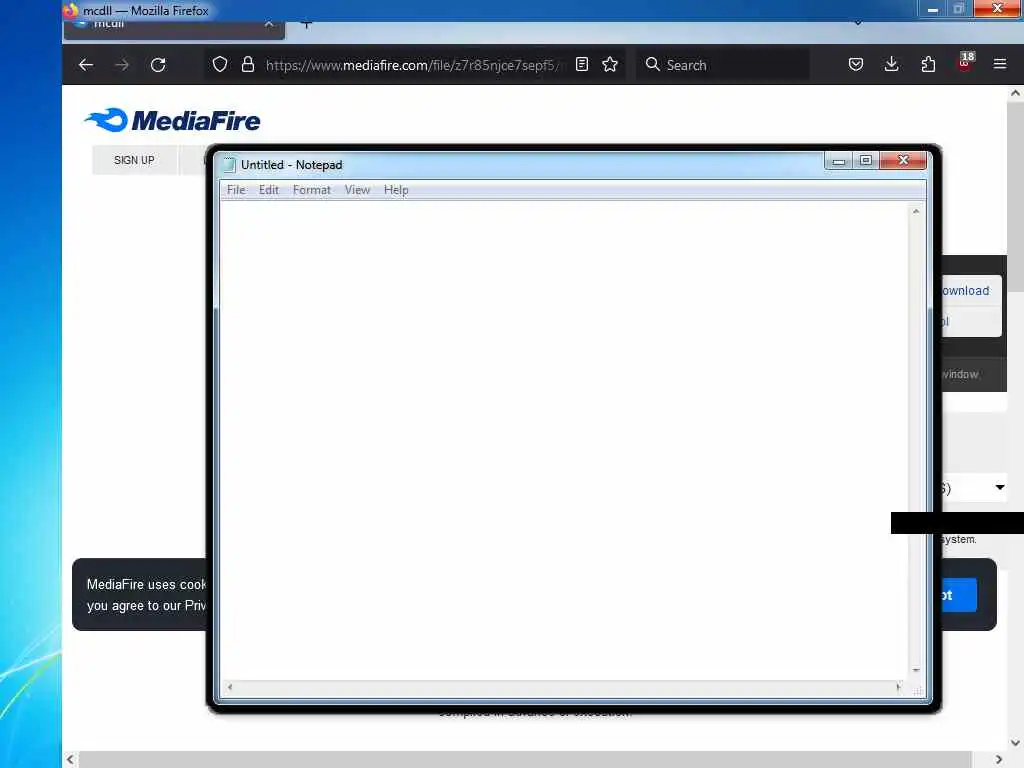Click browser page scrollbar up arrow
The height and width of the screenshot is (768, 1024).
(1015, 93)
